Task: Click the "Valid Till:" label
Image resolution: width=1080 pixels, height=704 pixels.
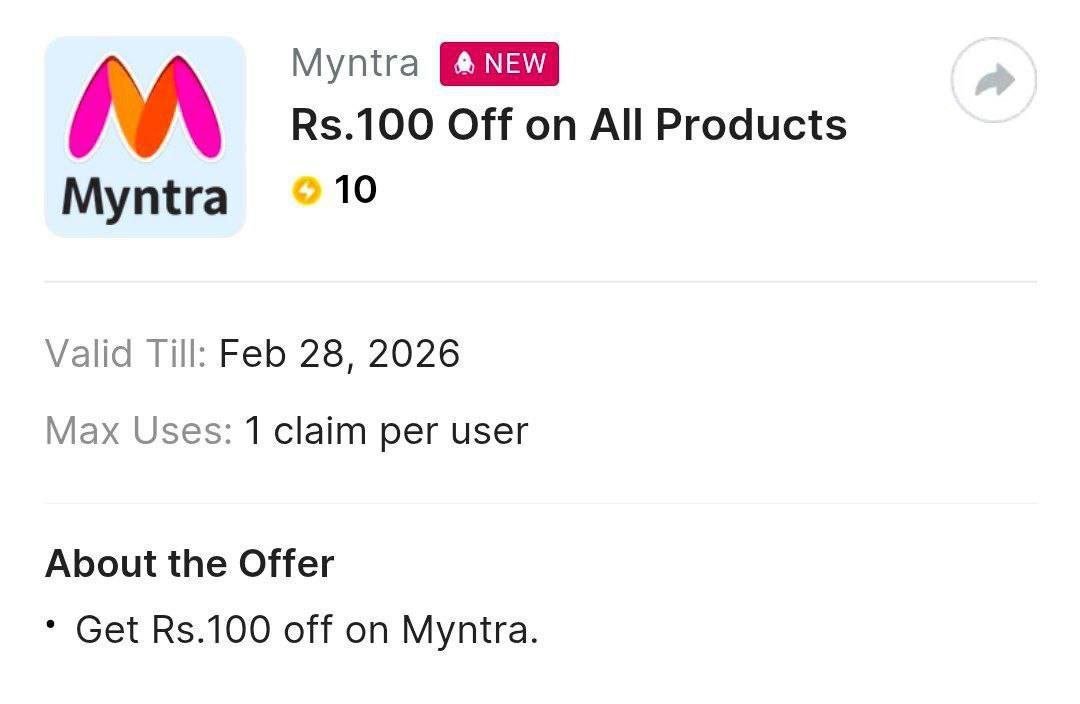Action: pos(126,354)
